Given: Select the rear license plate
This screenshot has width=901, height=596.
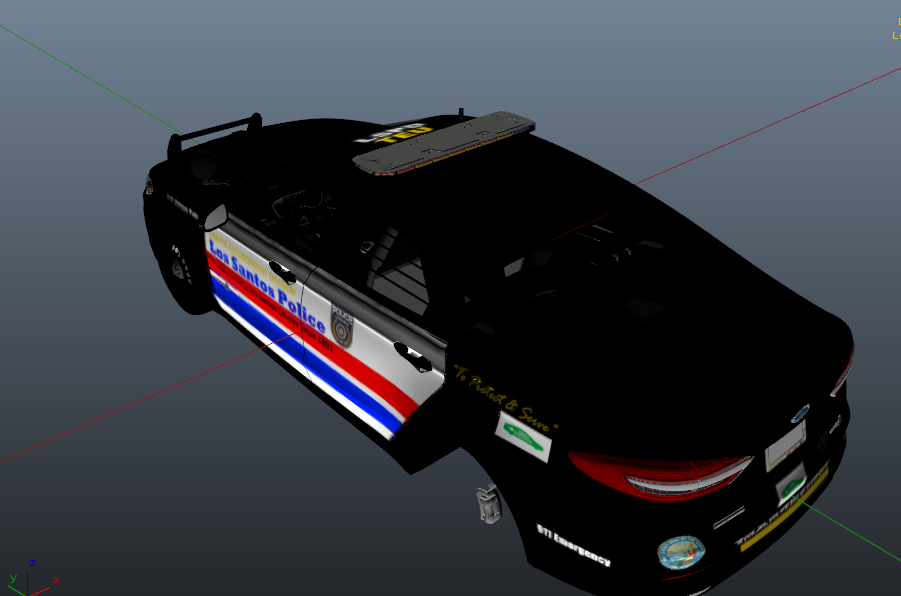Looking at the screenshot, I should tap(785, 444).
